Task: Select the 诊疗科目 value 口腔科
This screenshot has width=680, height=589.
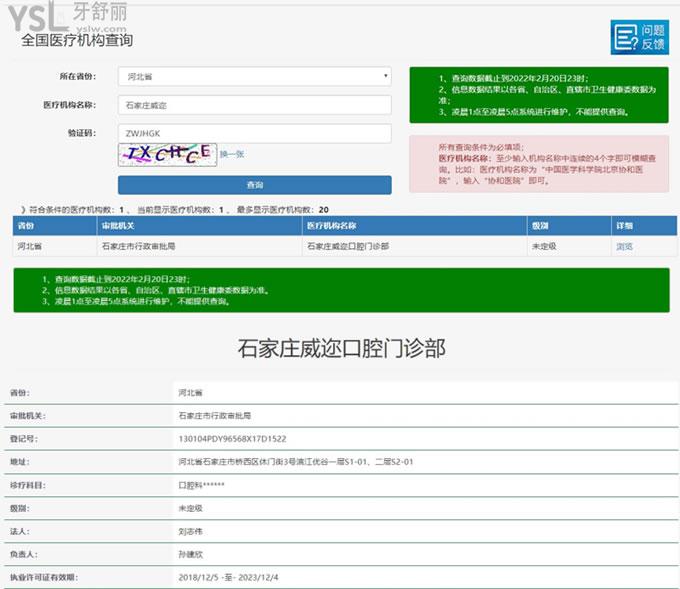Action: pyautogui.click(x=202, y=485)
